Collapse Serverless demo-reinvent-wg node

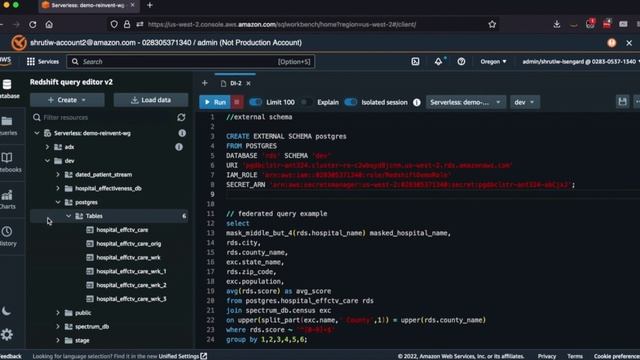pyautogui.click(x=37, y=133)
